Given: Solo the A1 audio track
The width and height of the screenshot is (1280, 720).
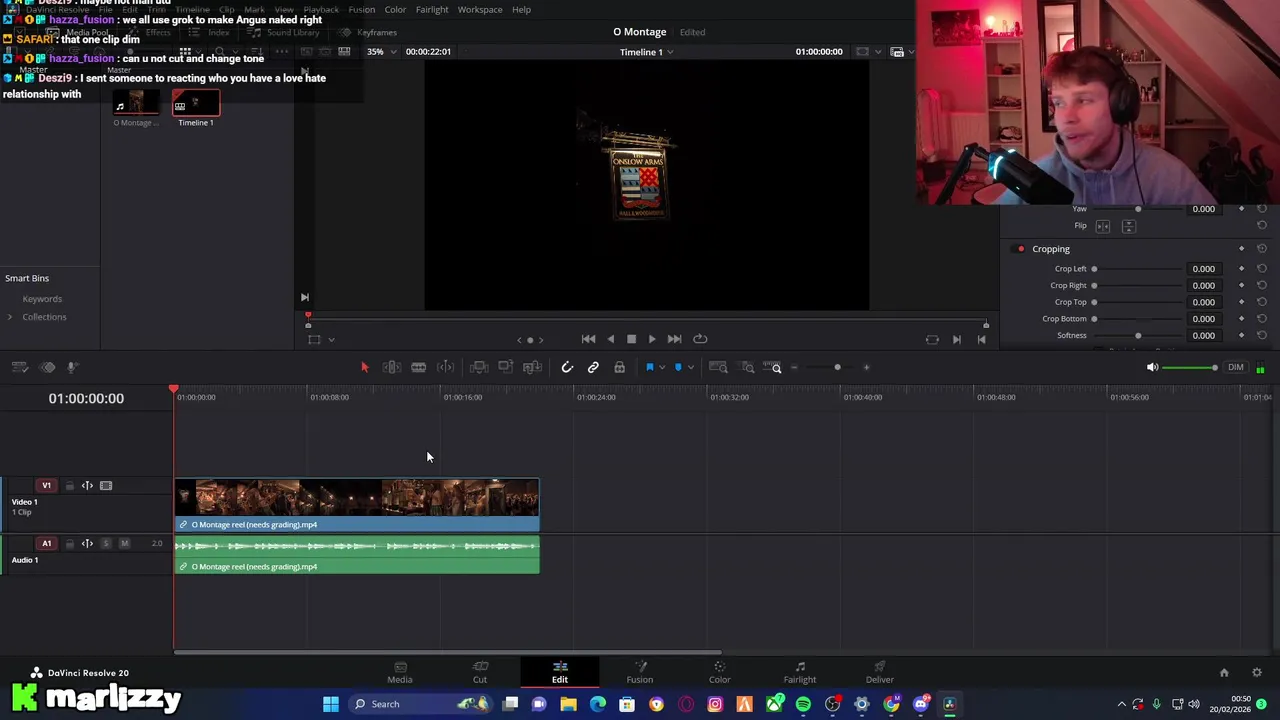Looking at the screenshot, I should click(106, 543).
